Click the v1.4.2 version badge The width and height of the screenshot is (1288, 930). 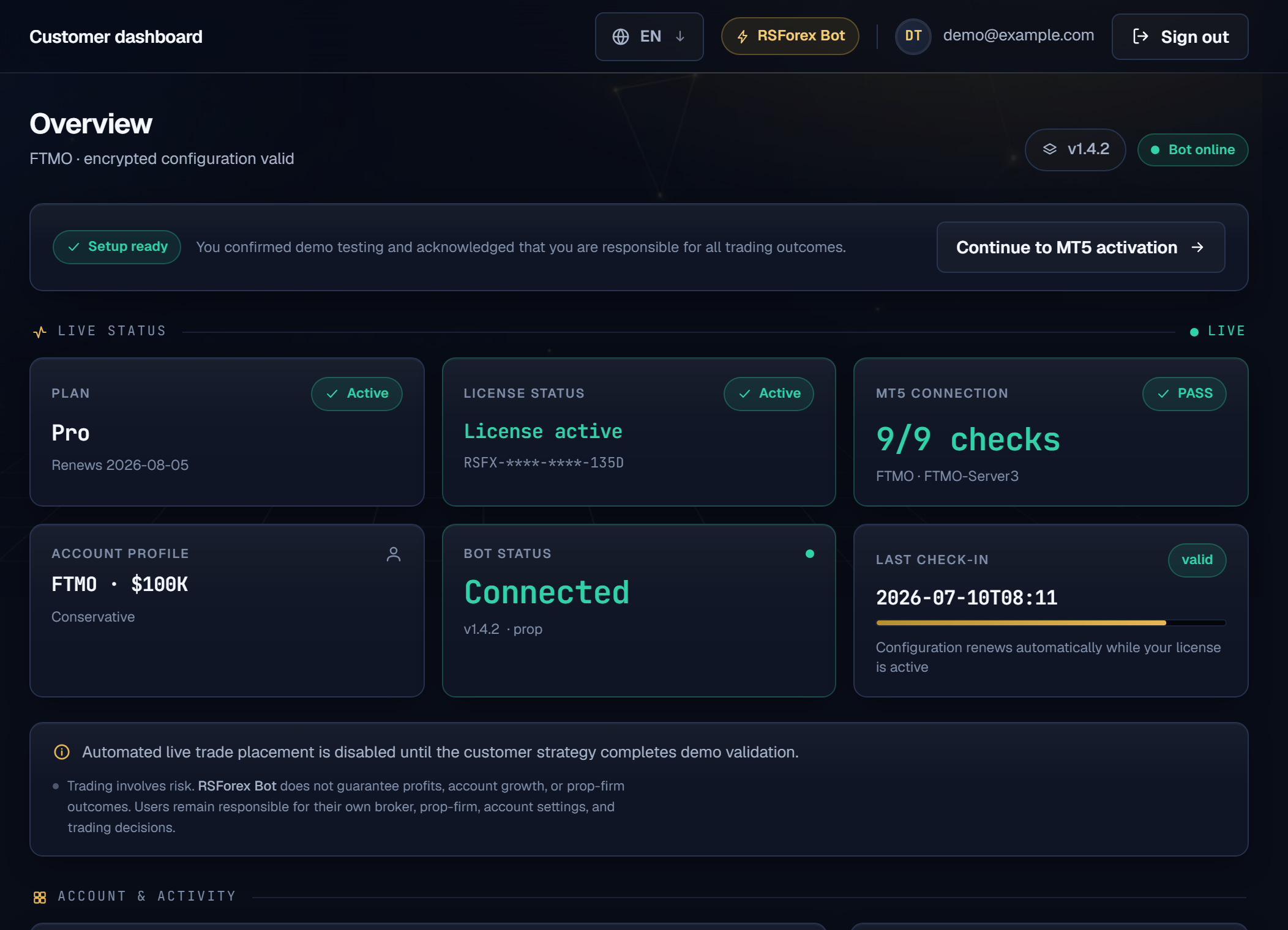(x=1075, y=149)
